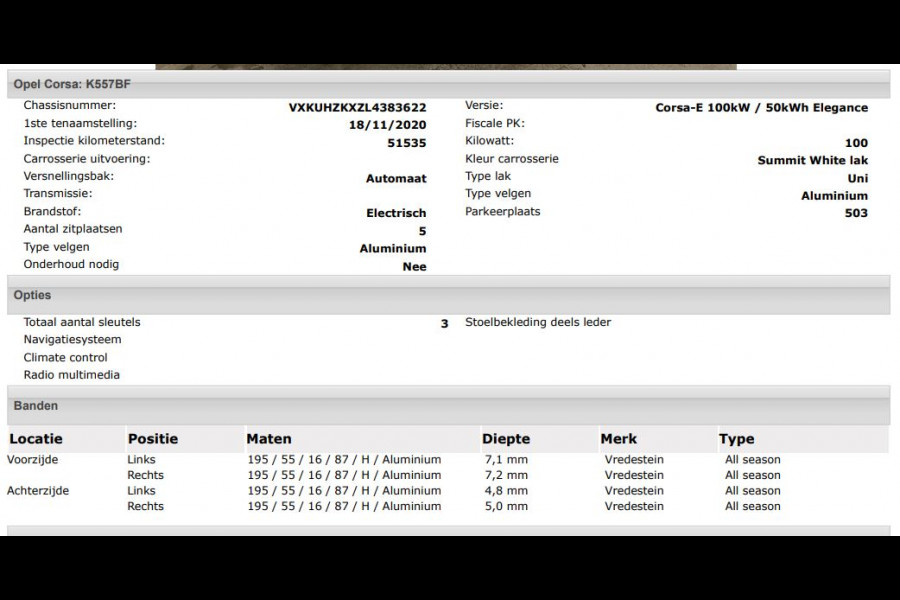This screenshot has width=900, height=600.
Task: Select the Uni paint type value
Action: click(x=858, y=179)
